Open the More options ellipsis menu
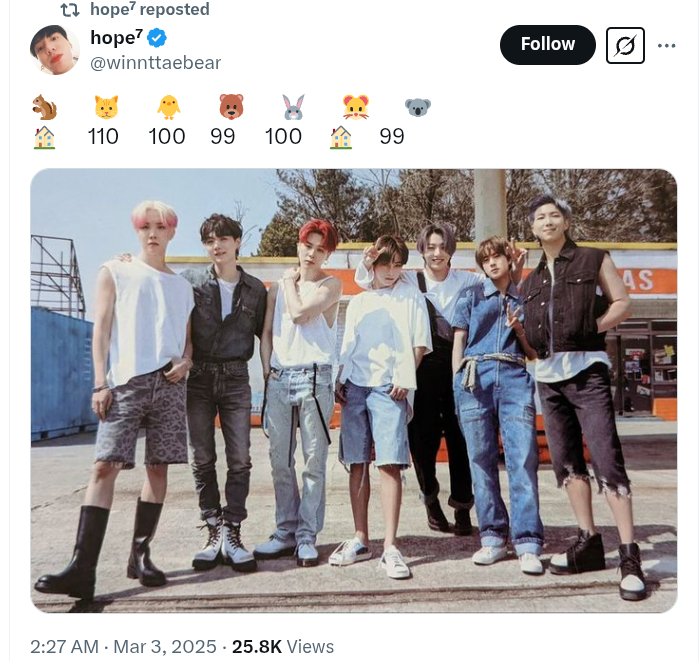The height and width of the screenshot is (661, 699). pyautogui.click(x=667, y=45)
